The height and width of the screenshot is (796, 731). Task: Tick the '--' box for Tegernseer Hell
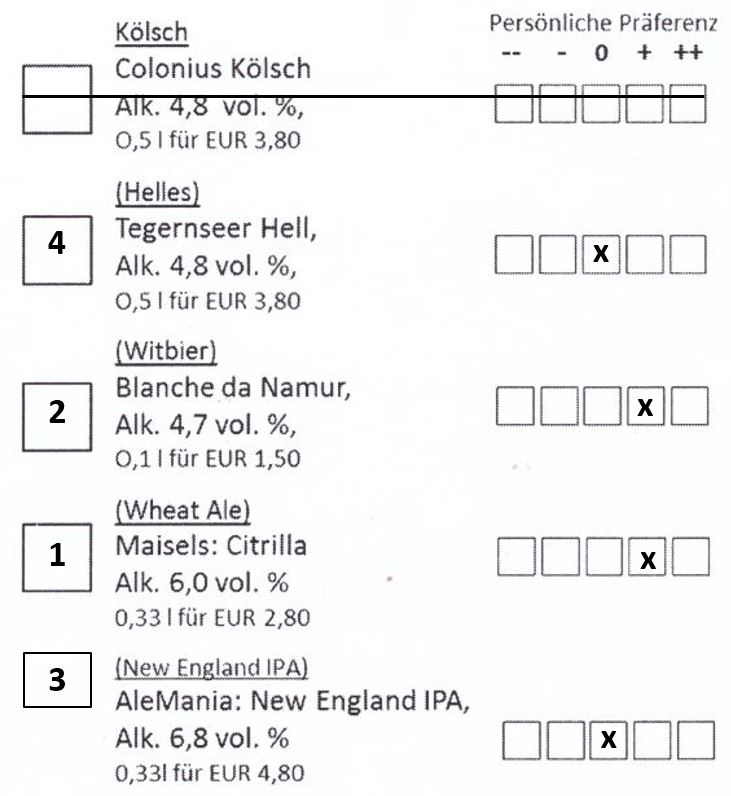[514, 254]
